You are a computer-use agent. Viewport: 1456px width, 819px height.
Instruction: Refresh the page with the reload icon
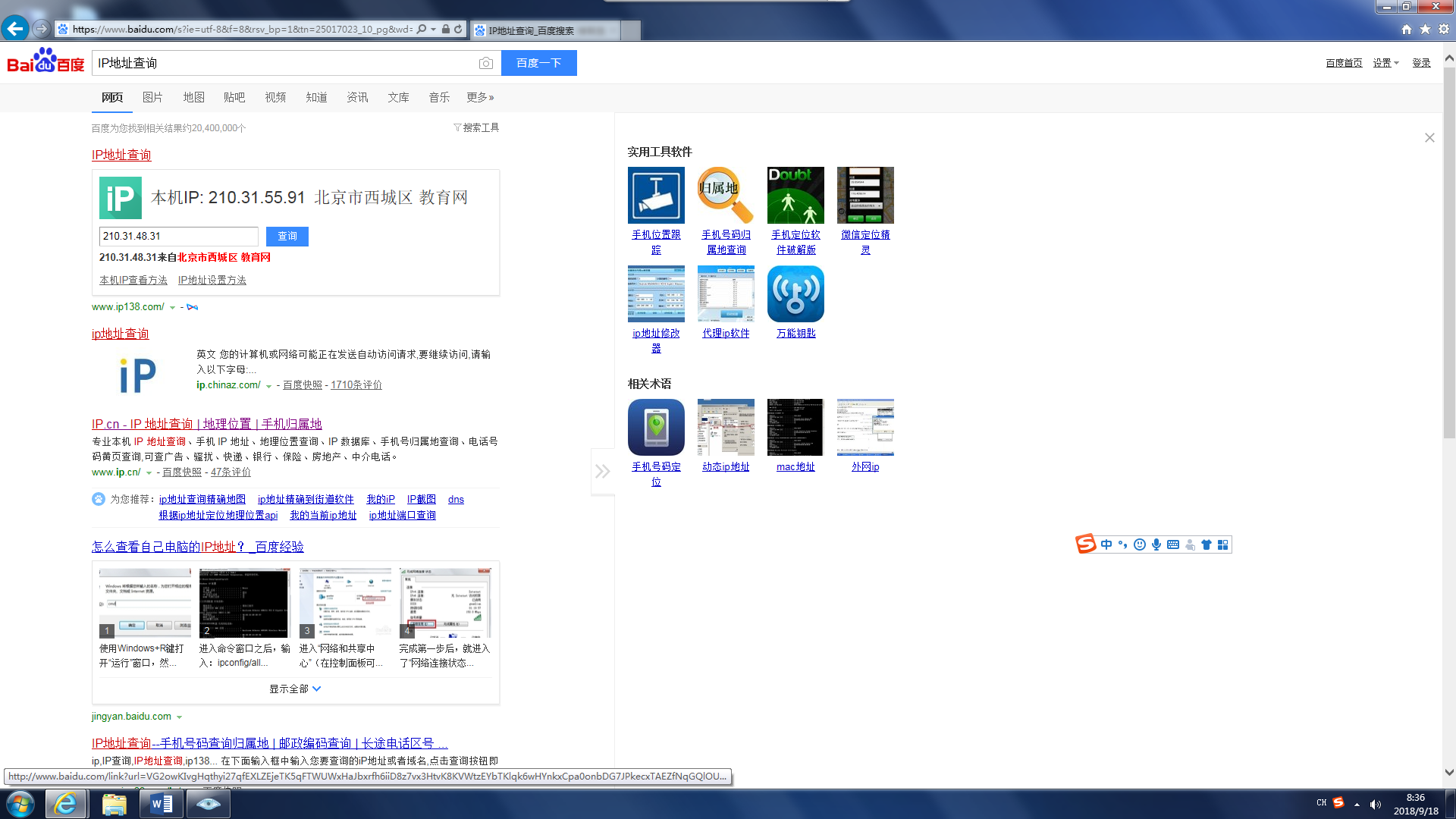(x=458, y=29)
